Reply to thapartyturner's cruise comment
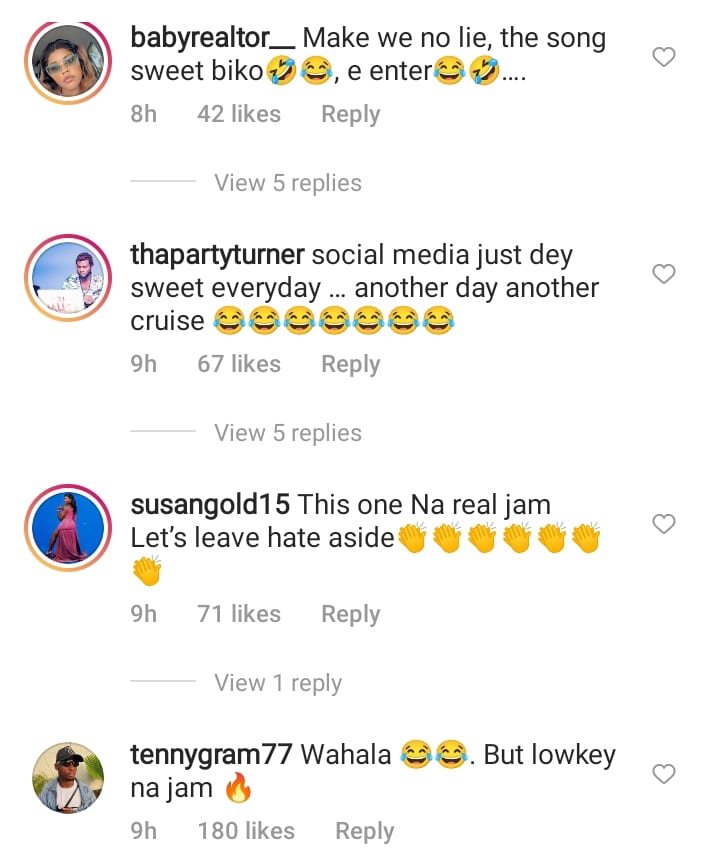The image size is (720, 851). click(350, 364)
